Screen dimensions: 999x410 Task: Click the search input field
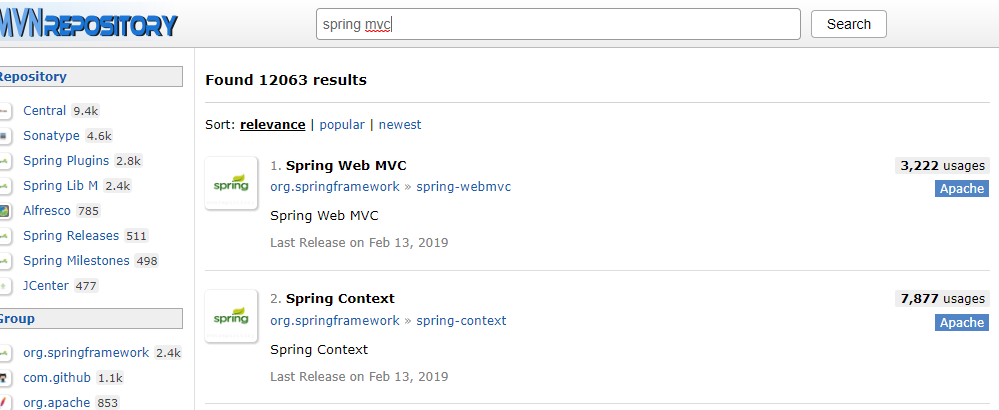click(558, 24)
